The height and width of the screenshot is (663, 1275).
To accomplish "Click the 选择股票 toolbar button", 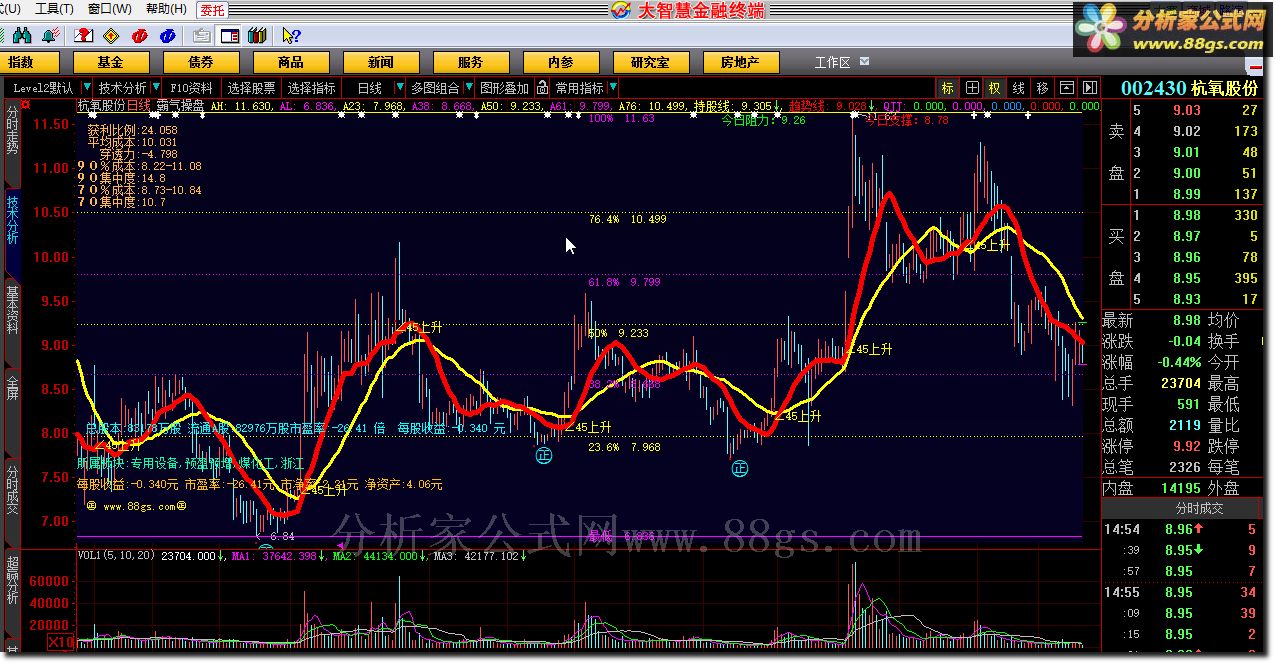I will click(251, 88).
